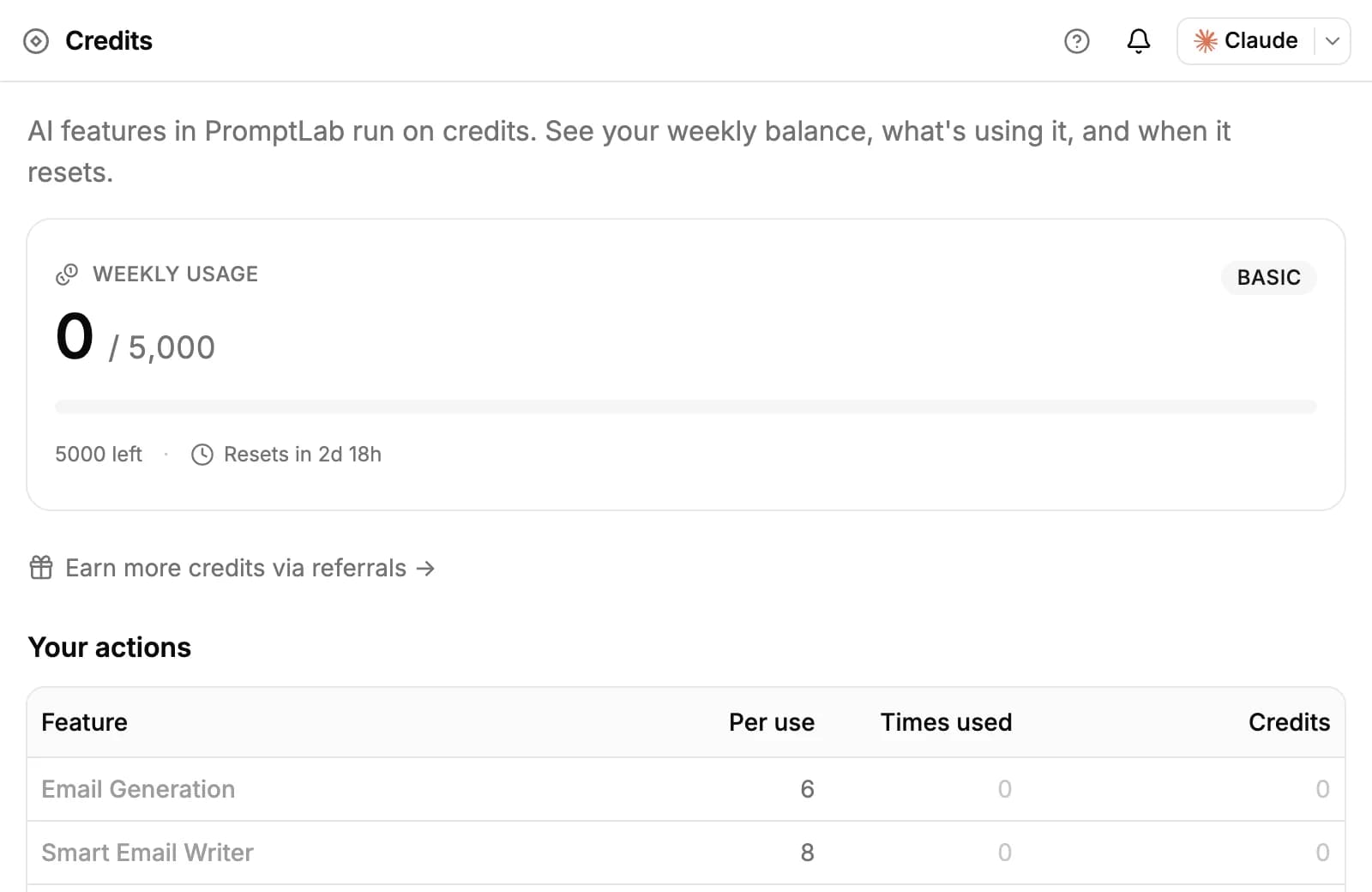Open notifications bell icon
This screenshot has height=892, width=1372.
1138,41
